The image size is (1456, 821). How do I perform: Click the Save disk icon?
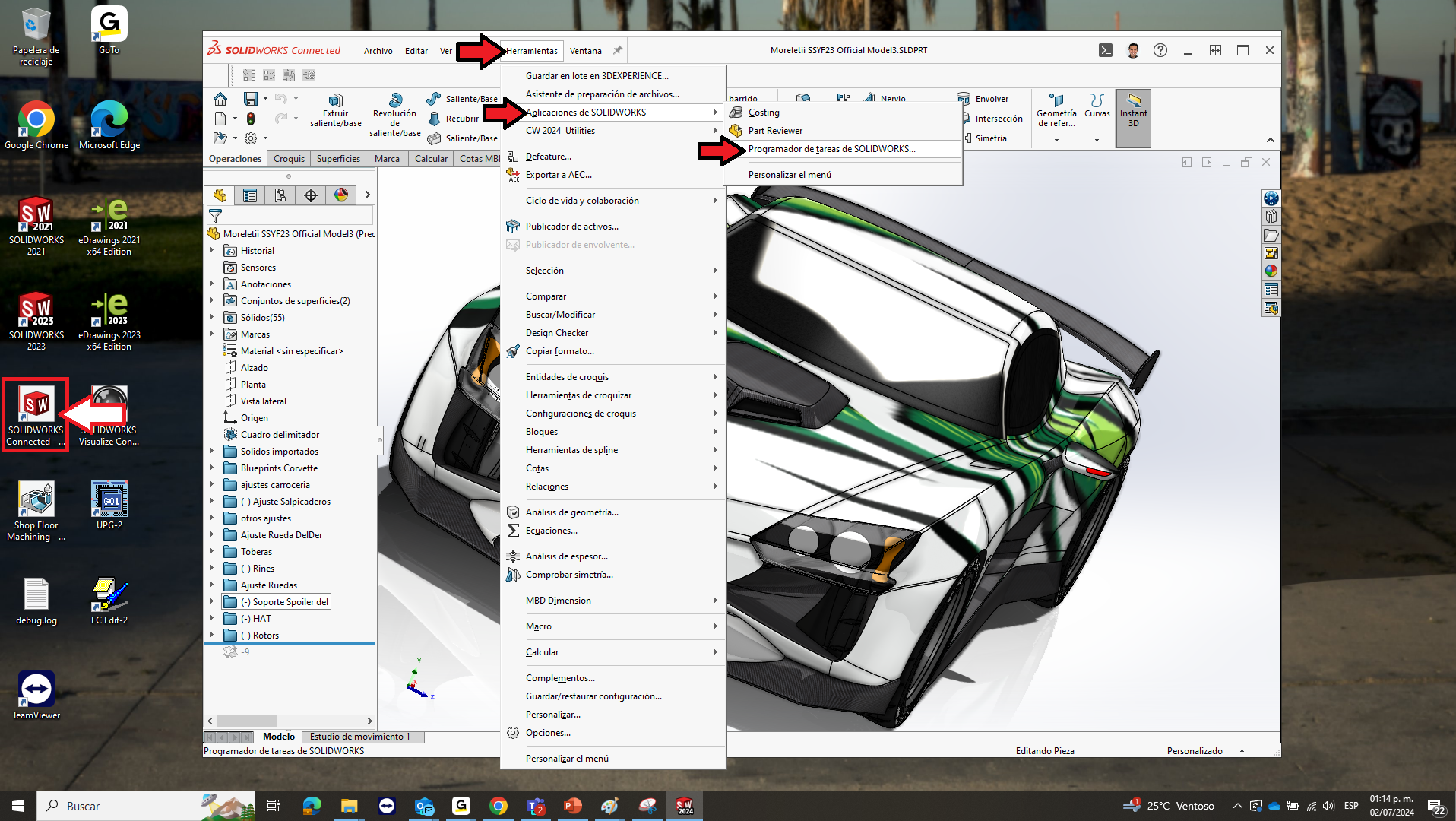coord(250,99)
